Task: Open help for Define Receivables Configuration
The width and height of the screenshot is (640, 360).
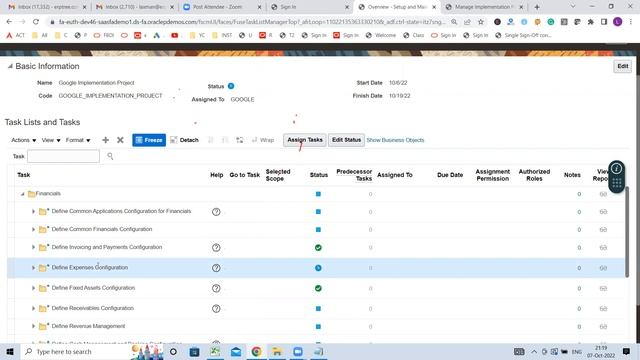Action: (x=216, y=309)
